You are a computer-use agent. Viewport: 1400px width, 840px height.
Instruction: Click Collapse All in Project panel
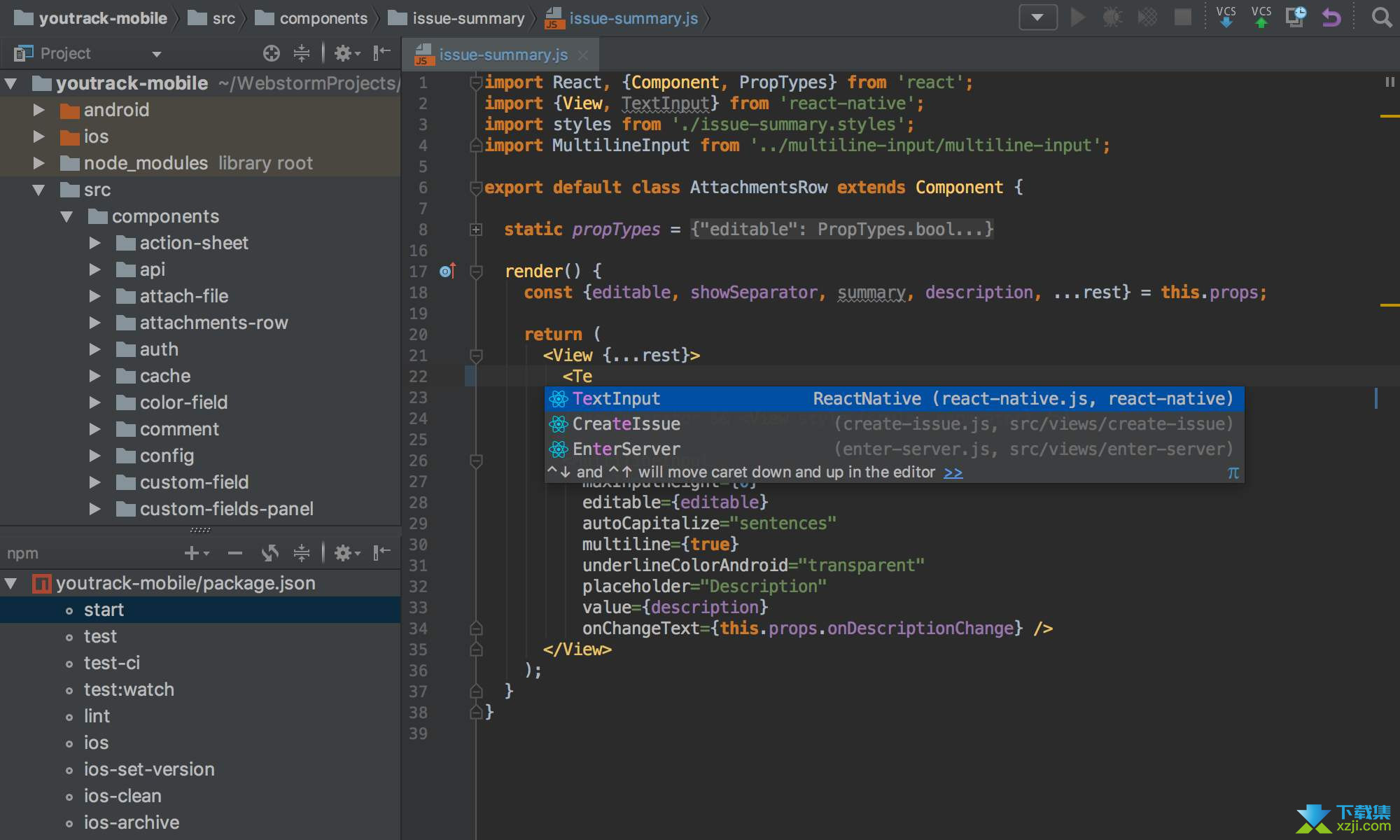coord(302,53)
